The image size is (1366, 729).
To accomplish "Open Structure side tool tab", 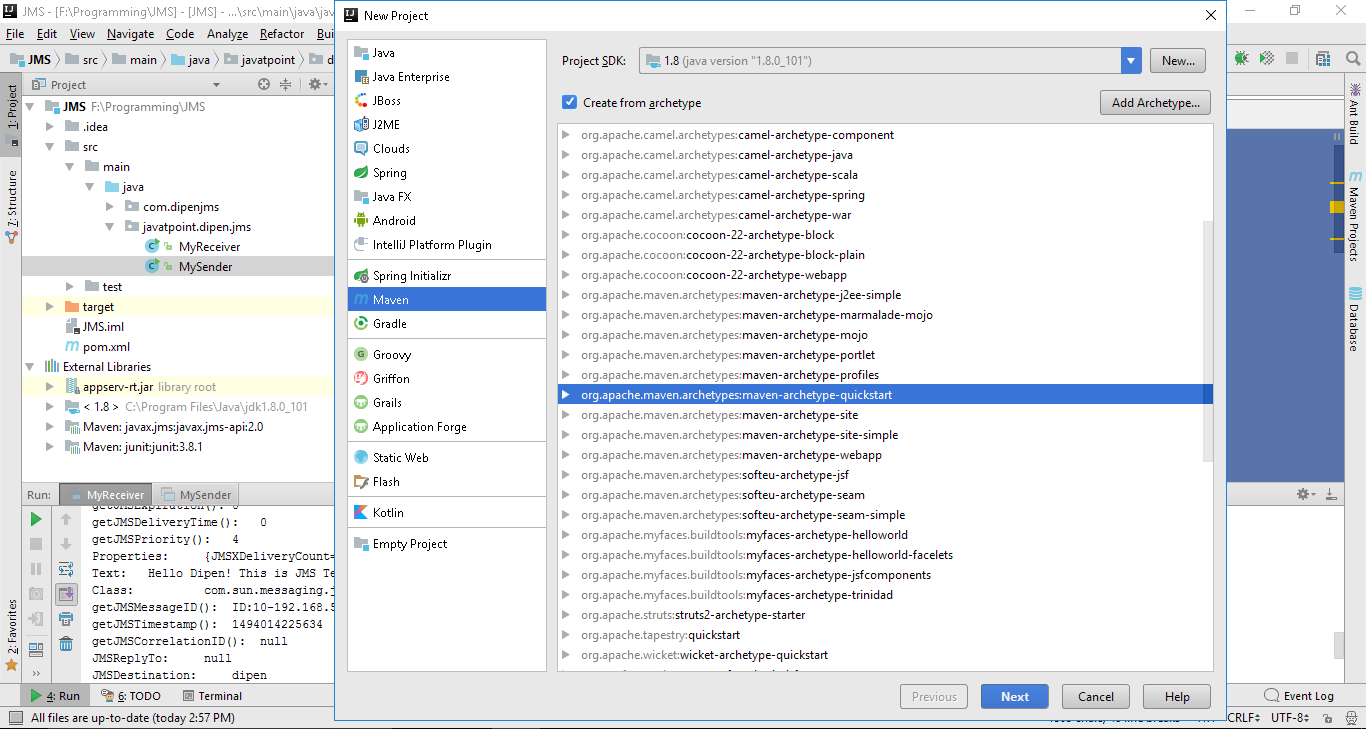I will click(12, 207).
